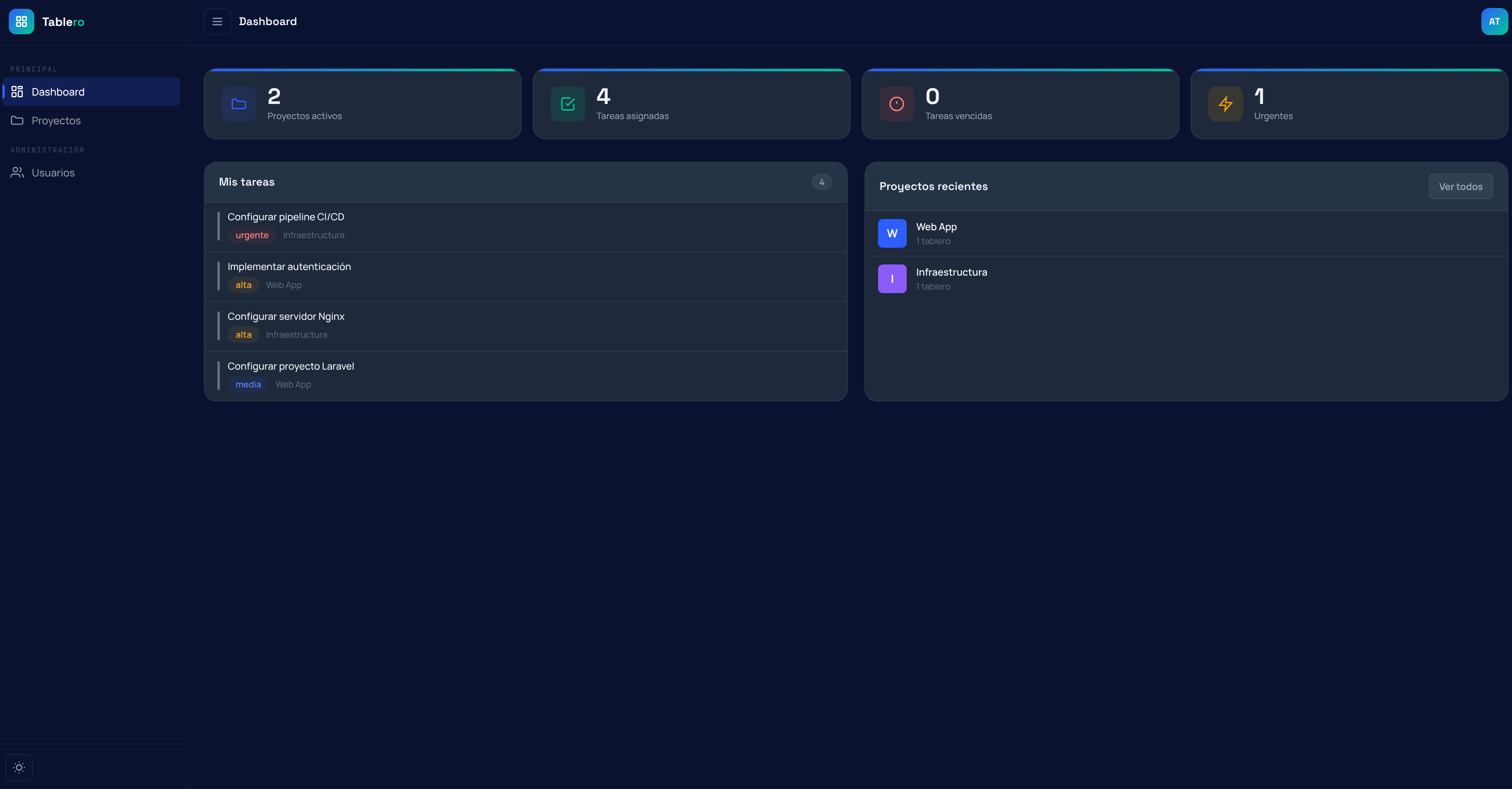This screenshot has width=1512, height=789.
Task: Click the Usuarios people icon in sidebar
Action: pos(17,172)
